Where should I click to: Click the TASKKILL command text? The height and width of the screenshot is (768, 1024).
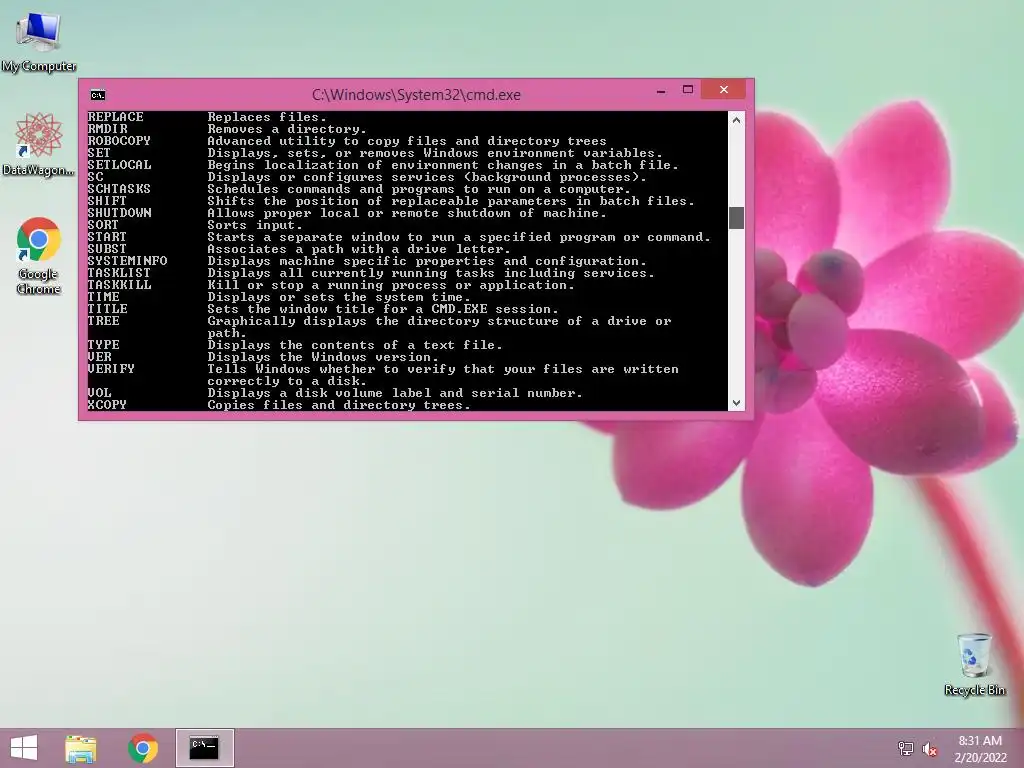coord(119,285)
